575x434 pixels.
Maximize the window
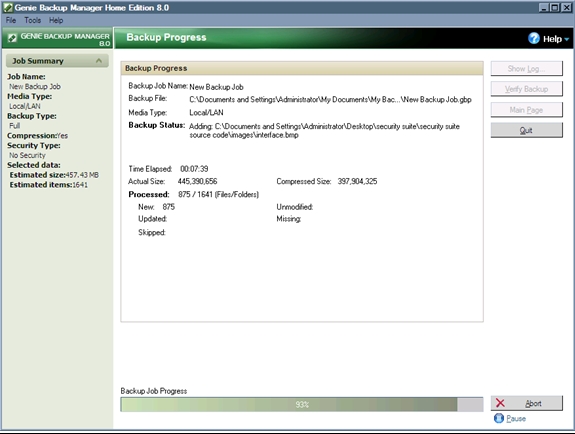[555, 7]
